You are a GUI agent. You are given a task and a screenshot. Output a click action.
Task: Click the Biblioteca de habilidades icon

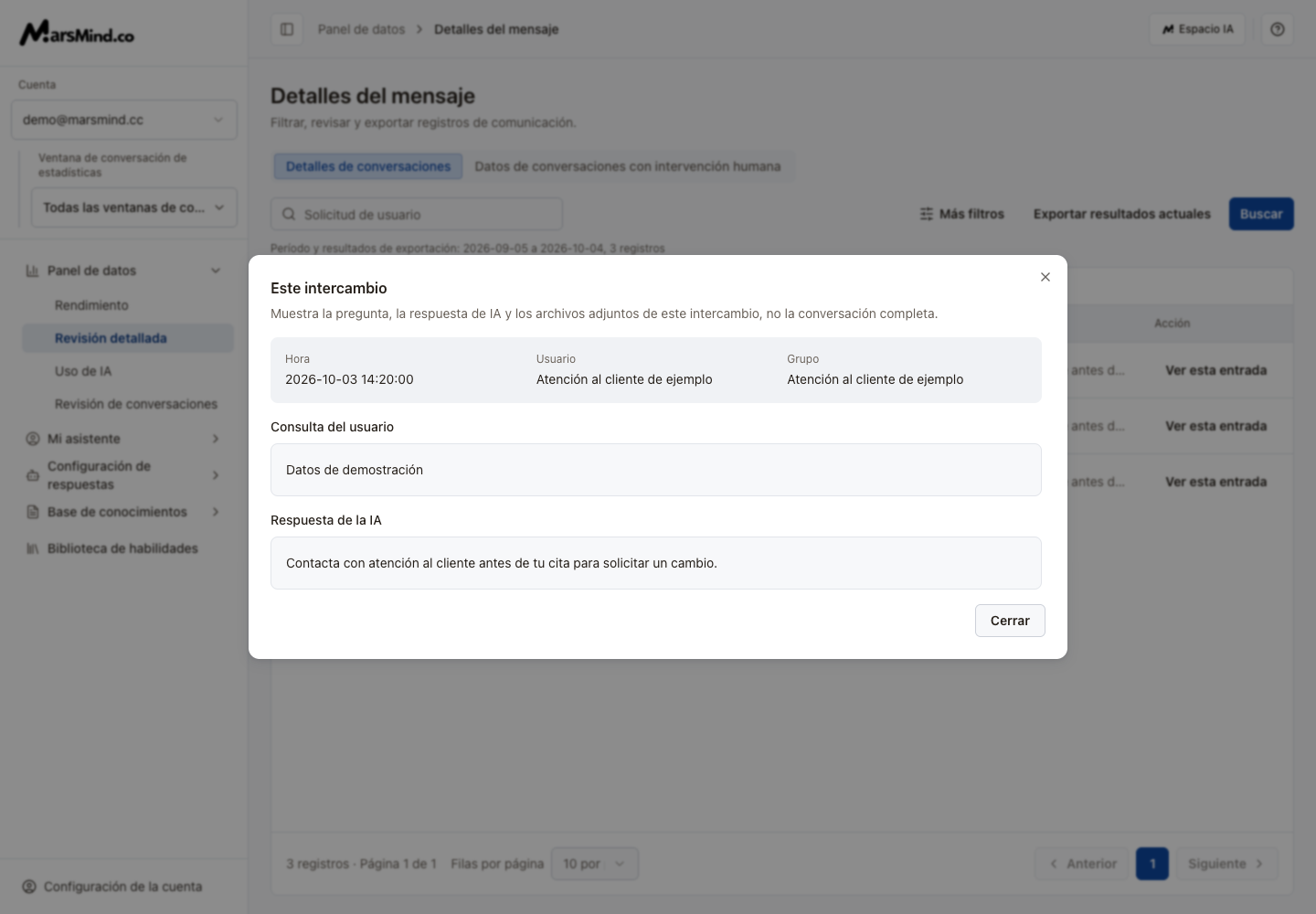(x=32, y=548)
